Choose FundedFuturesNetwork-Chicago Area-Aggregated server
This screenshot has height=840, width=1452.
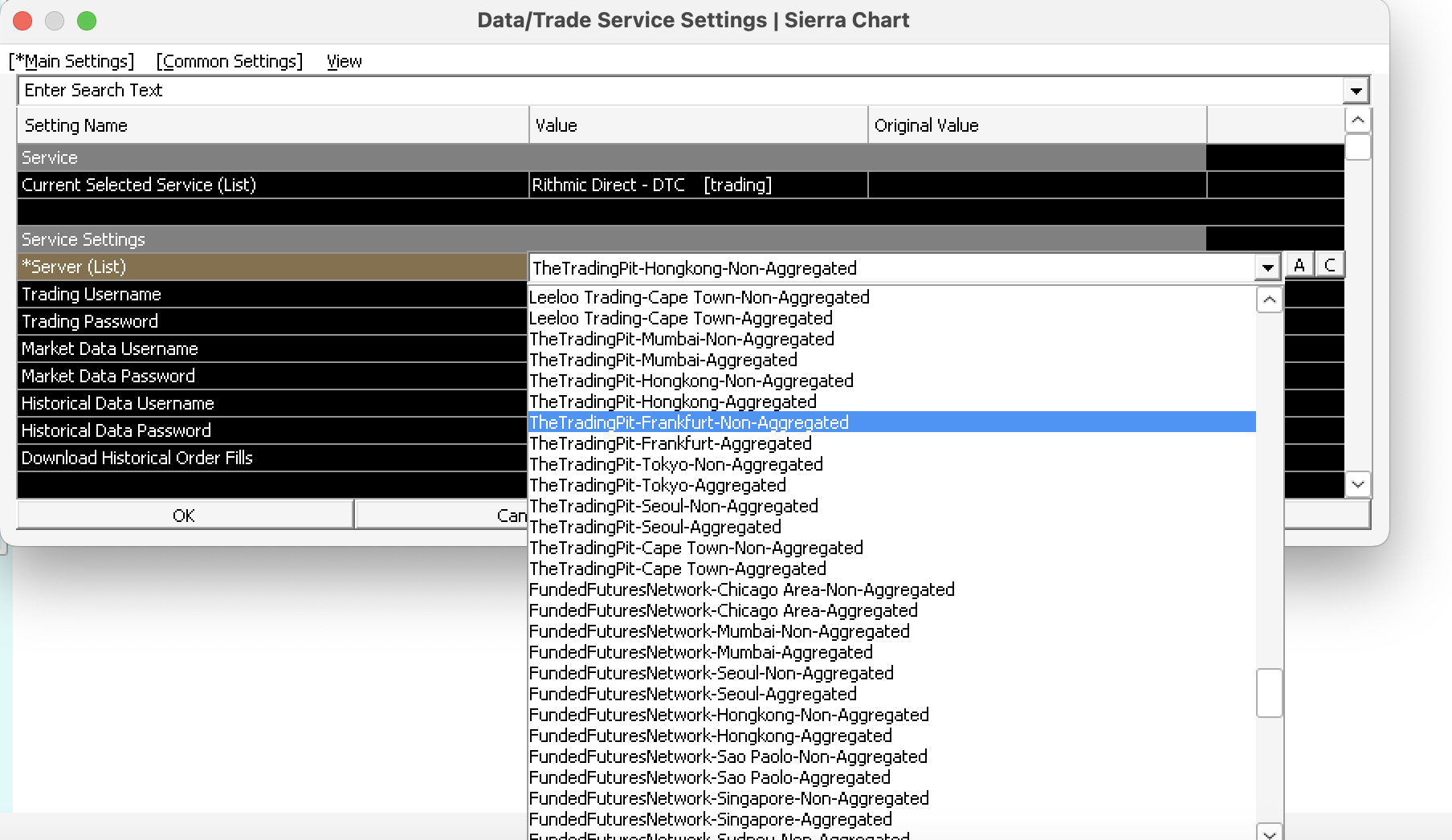pos(891,610)
